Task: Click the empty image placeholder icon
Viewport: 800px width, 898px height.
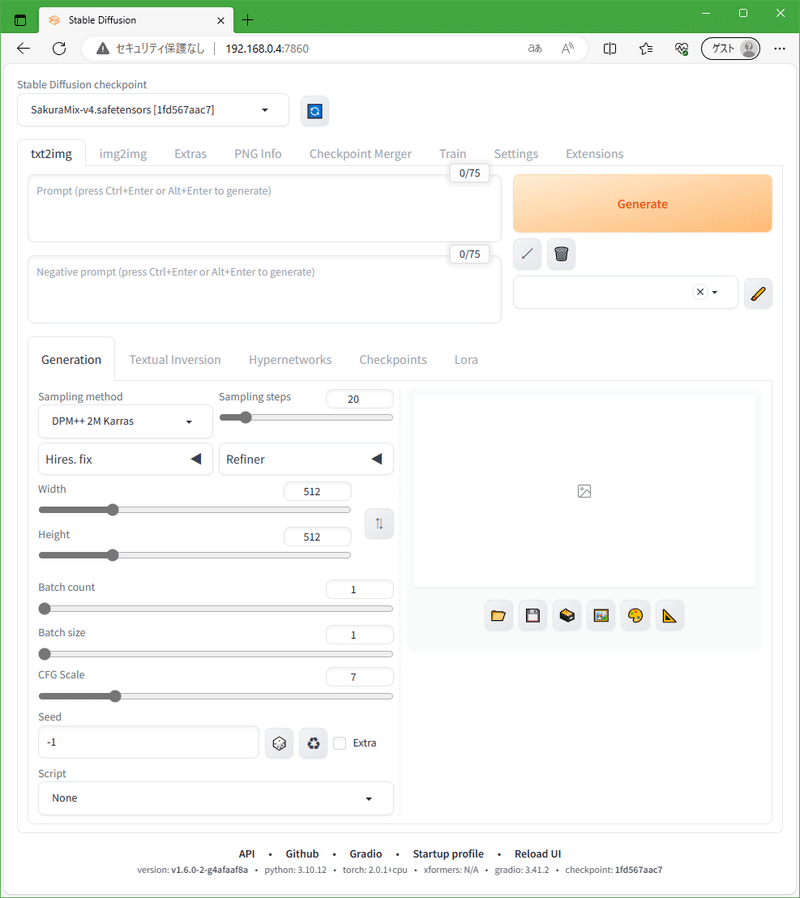Action: tap(584, 491)
